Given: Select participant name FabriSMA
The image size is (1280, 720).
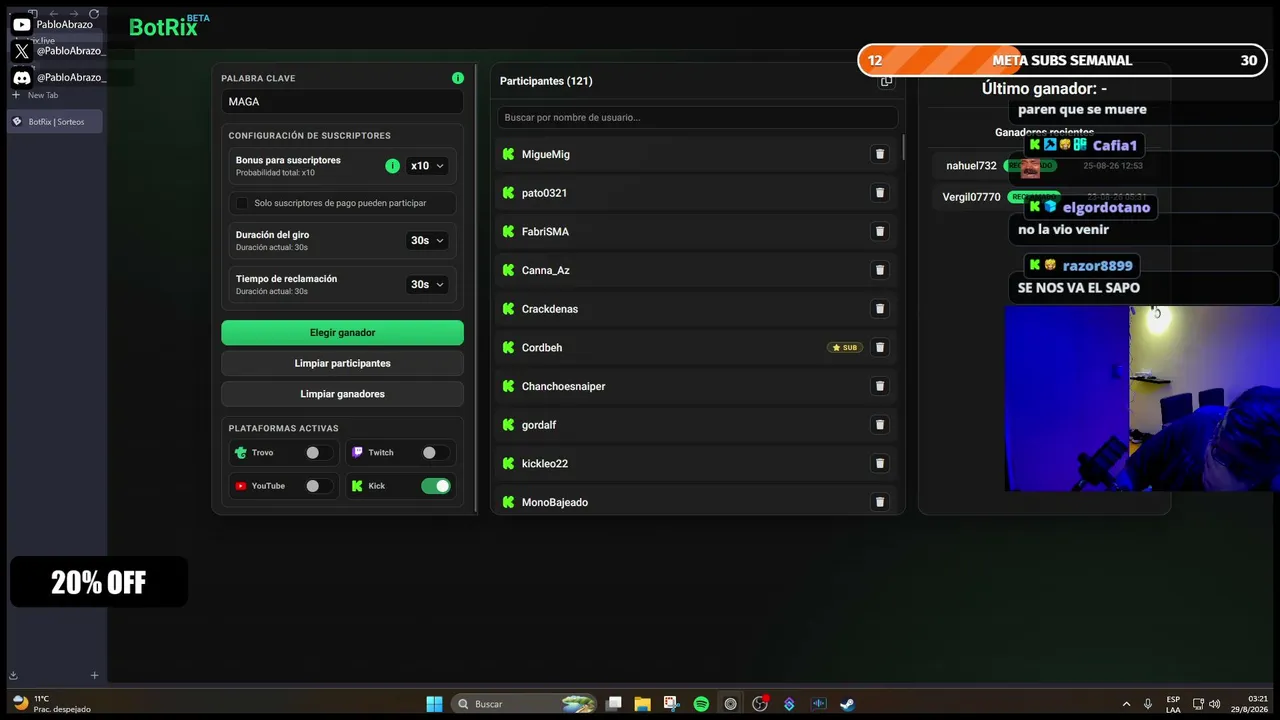Looking at the screenshot, I should [x=545, y=232].
